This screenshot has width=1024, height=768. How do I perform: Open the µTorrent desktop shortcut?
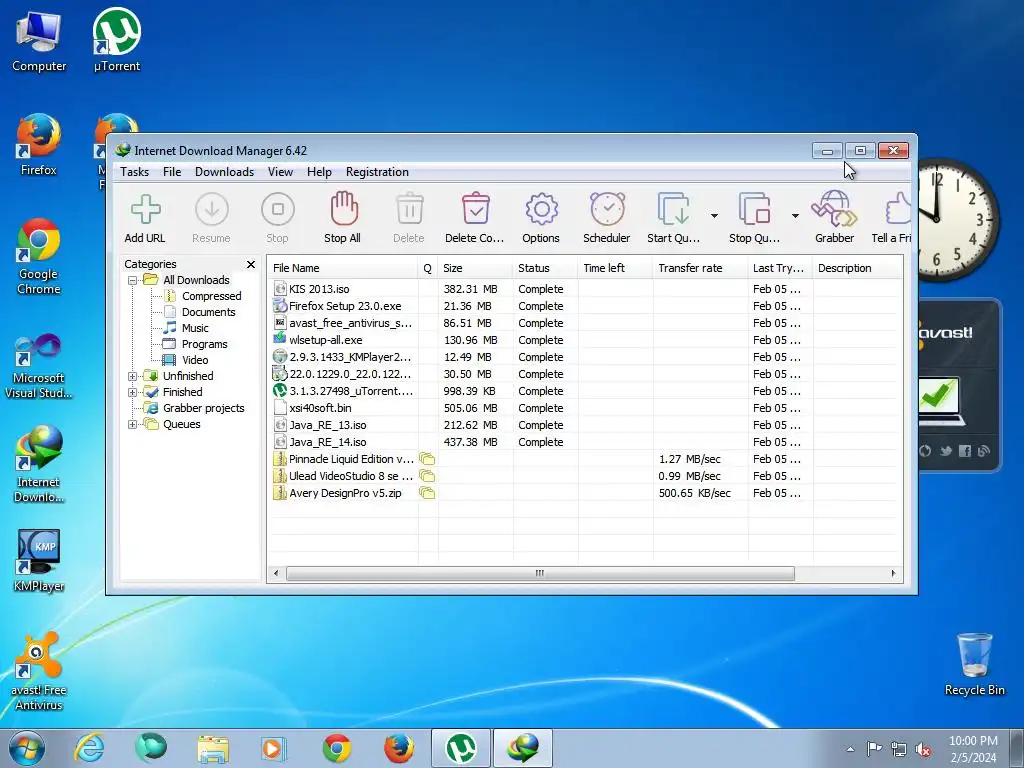tap(117, 40)
